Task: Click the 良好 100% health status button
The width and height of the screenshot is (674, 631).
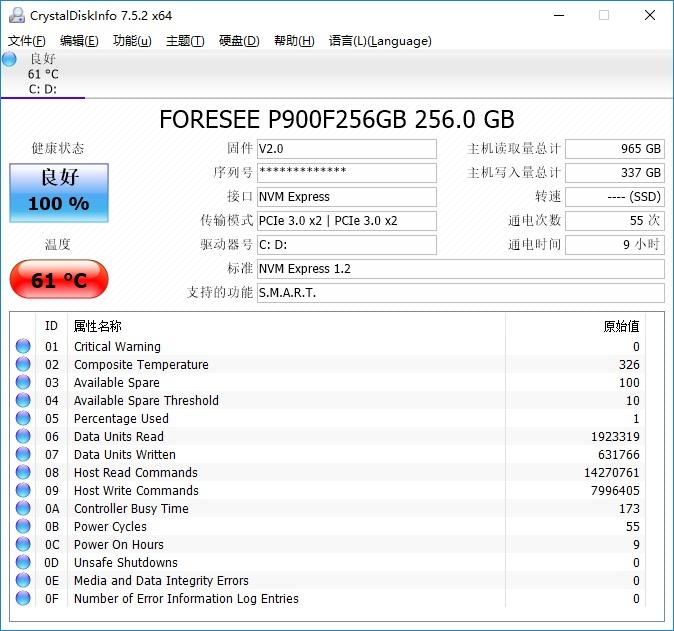Action: (x=59, y=192)
